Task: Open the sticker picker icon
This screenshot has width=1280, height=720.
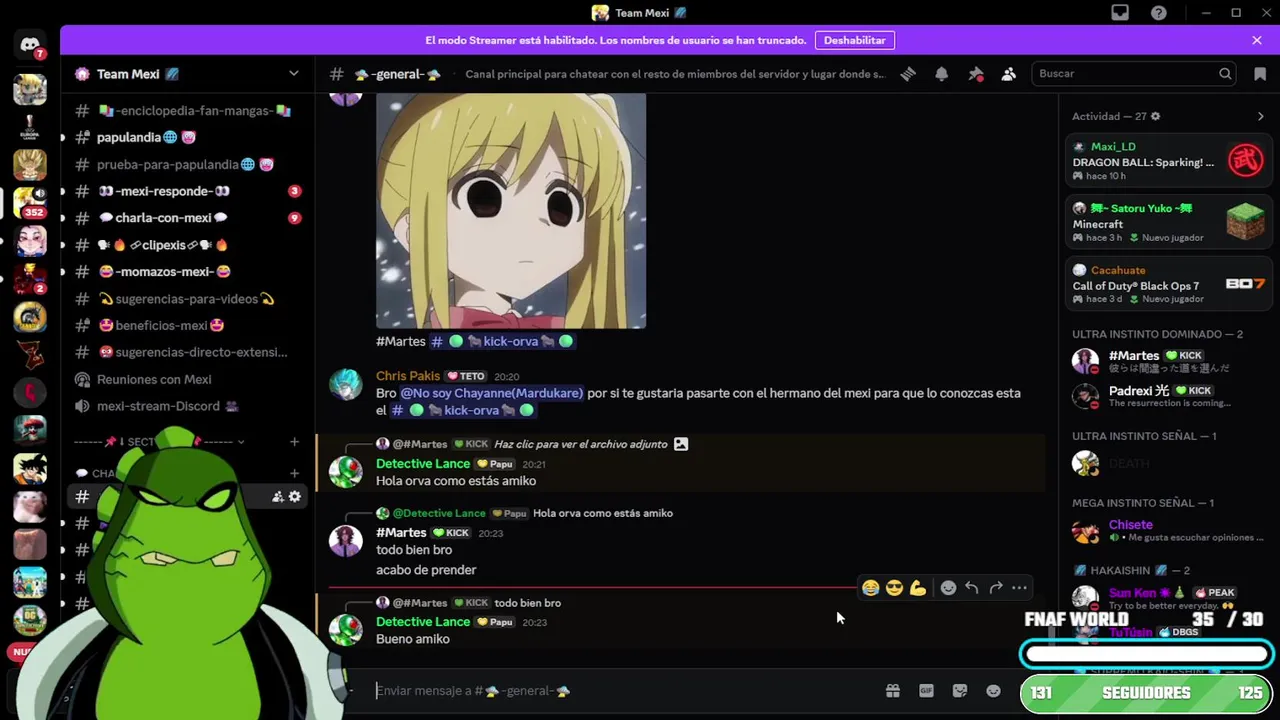Action: point(960,691)
